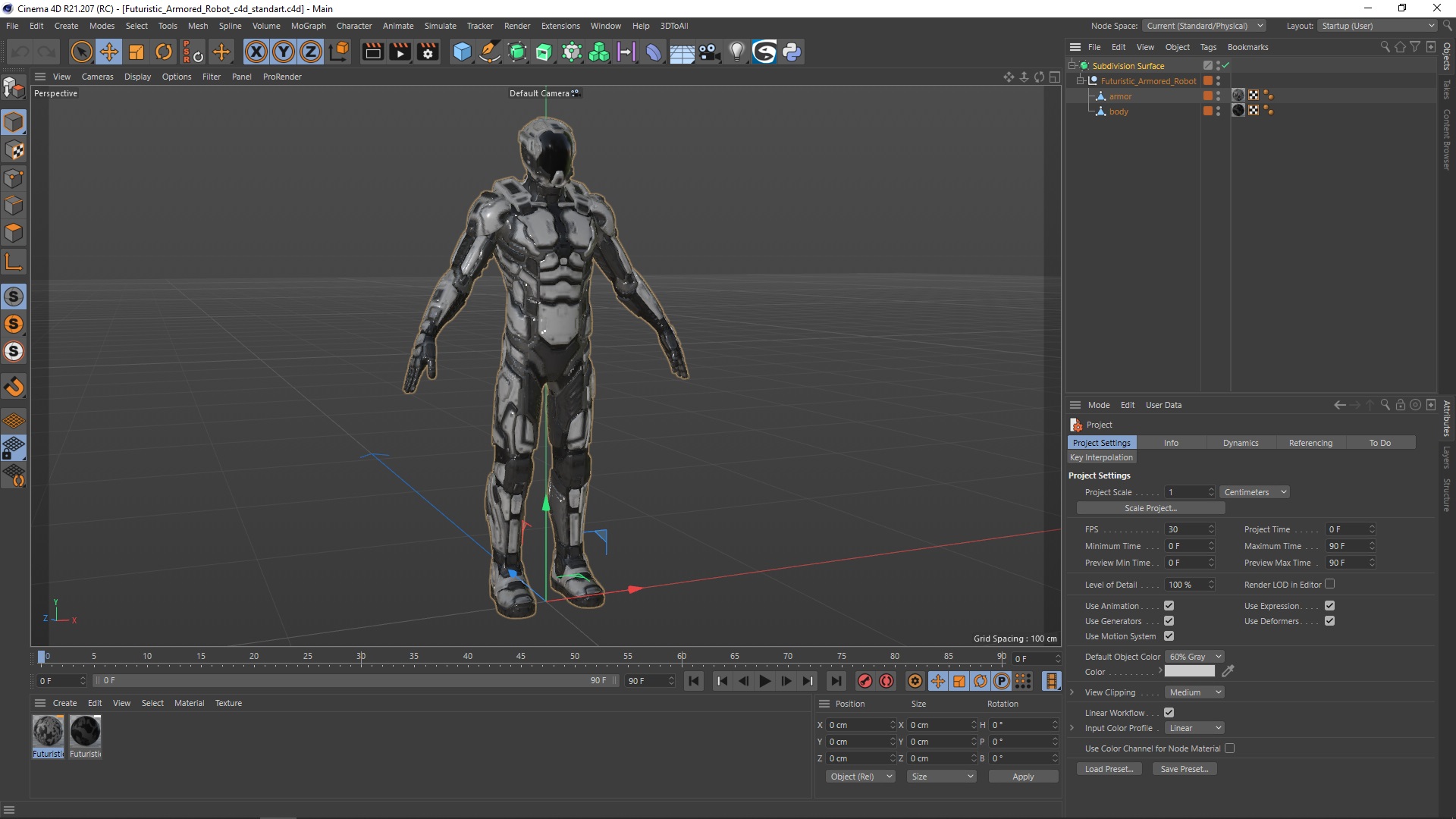Viewport: 1456px width, 819px height.
Task: Click Record Active Objects keyframe button
Action: click(x=865, y=681)
